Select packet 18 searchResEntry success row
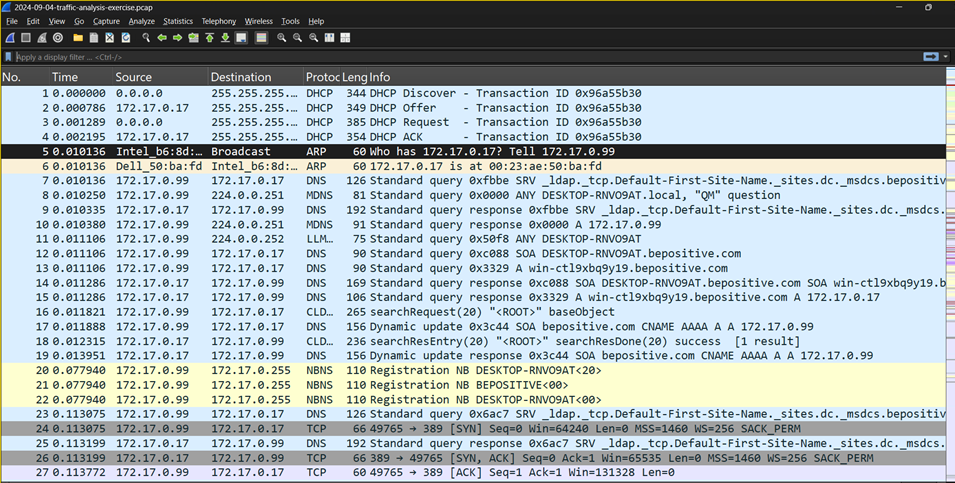The image size is (955, 483). point(473,341)
